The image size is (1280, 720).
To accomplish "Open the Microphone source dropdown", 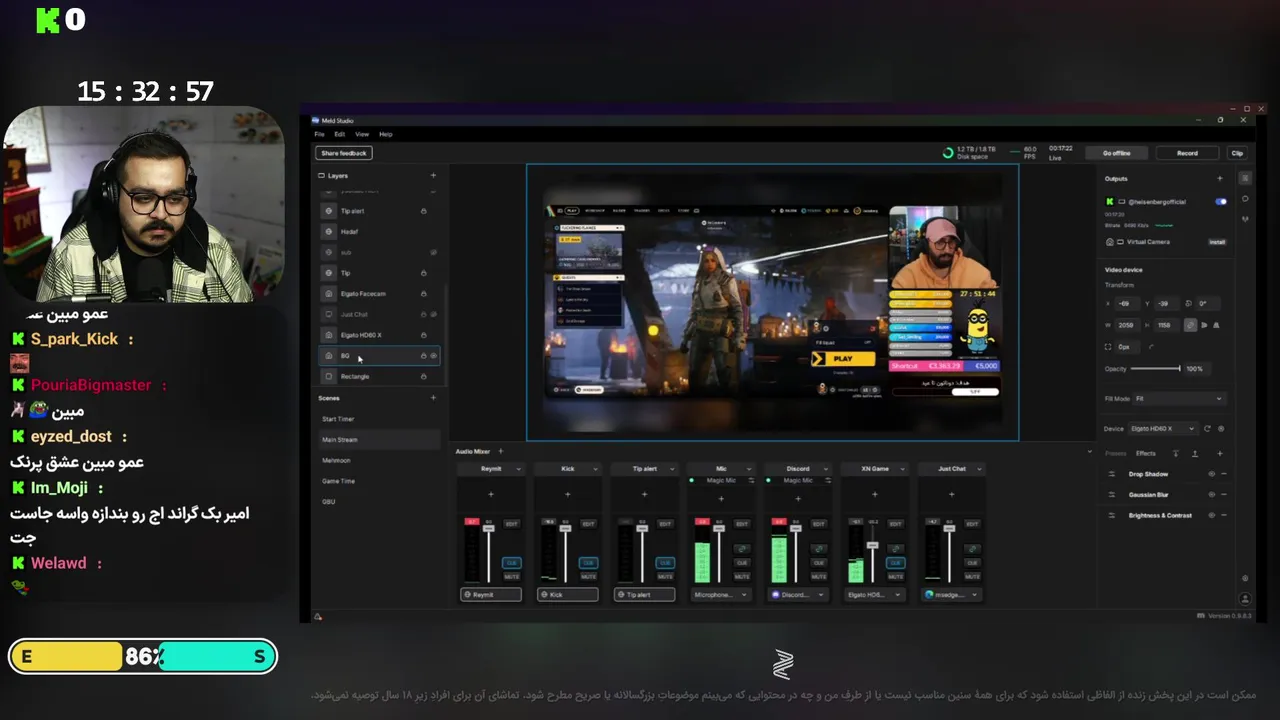I will point(721,595).
